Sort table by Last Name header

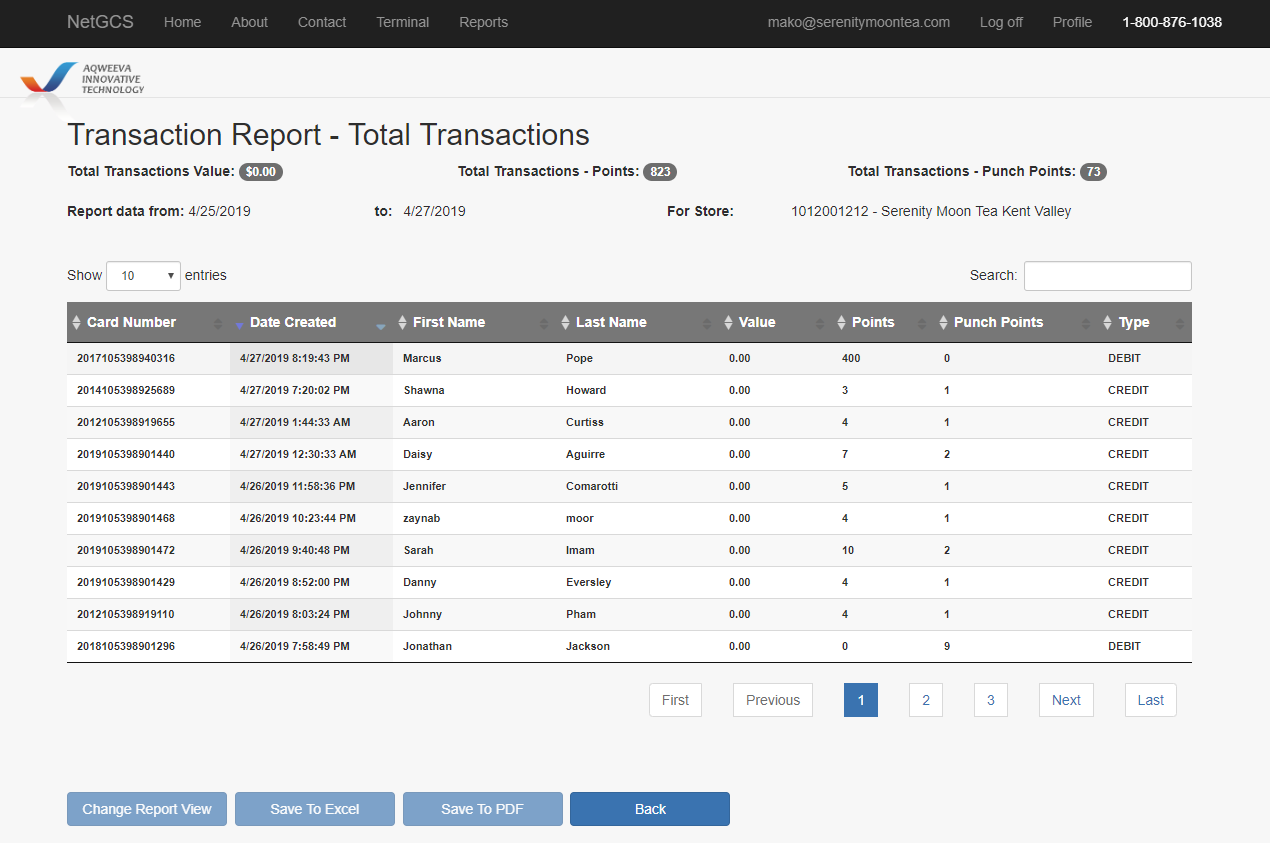tap(610, 323)
